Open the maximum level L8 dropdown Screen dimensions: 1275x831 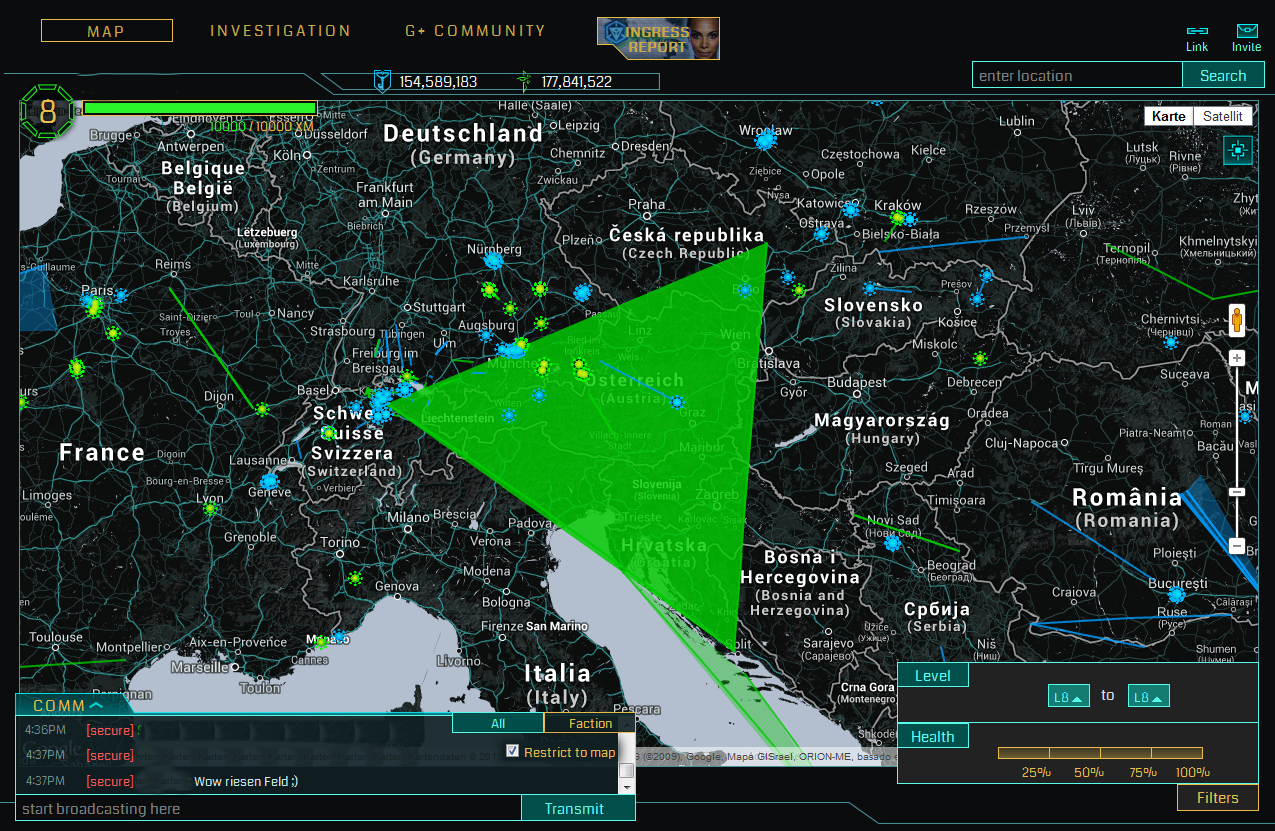click(x=1148, y=696)
